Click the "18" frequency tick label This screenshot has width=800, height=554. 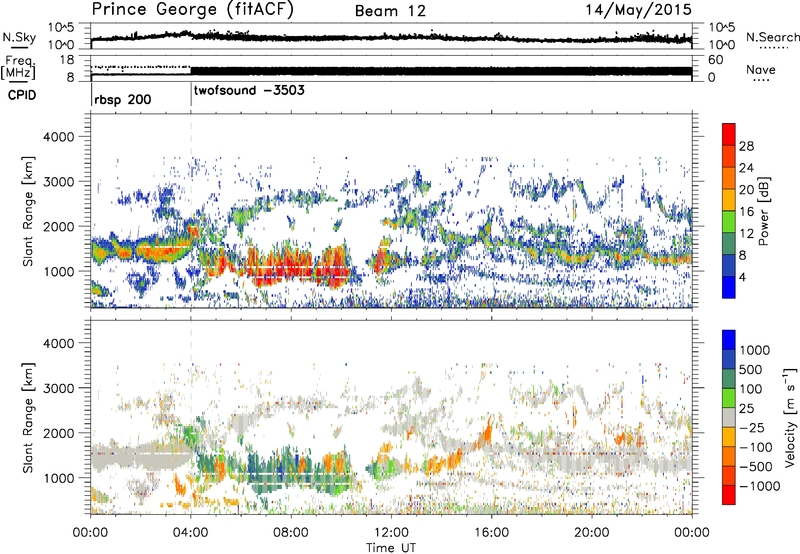click(66, 60)
